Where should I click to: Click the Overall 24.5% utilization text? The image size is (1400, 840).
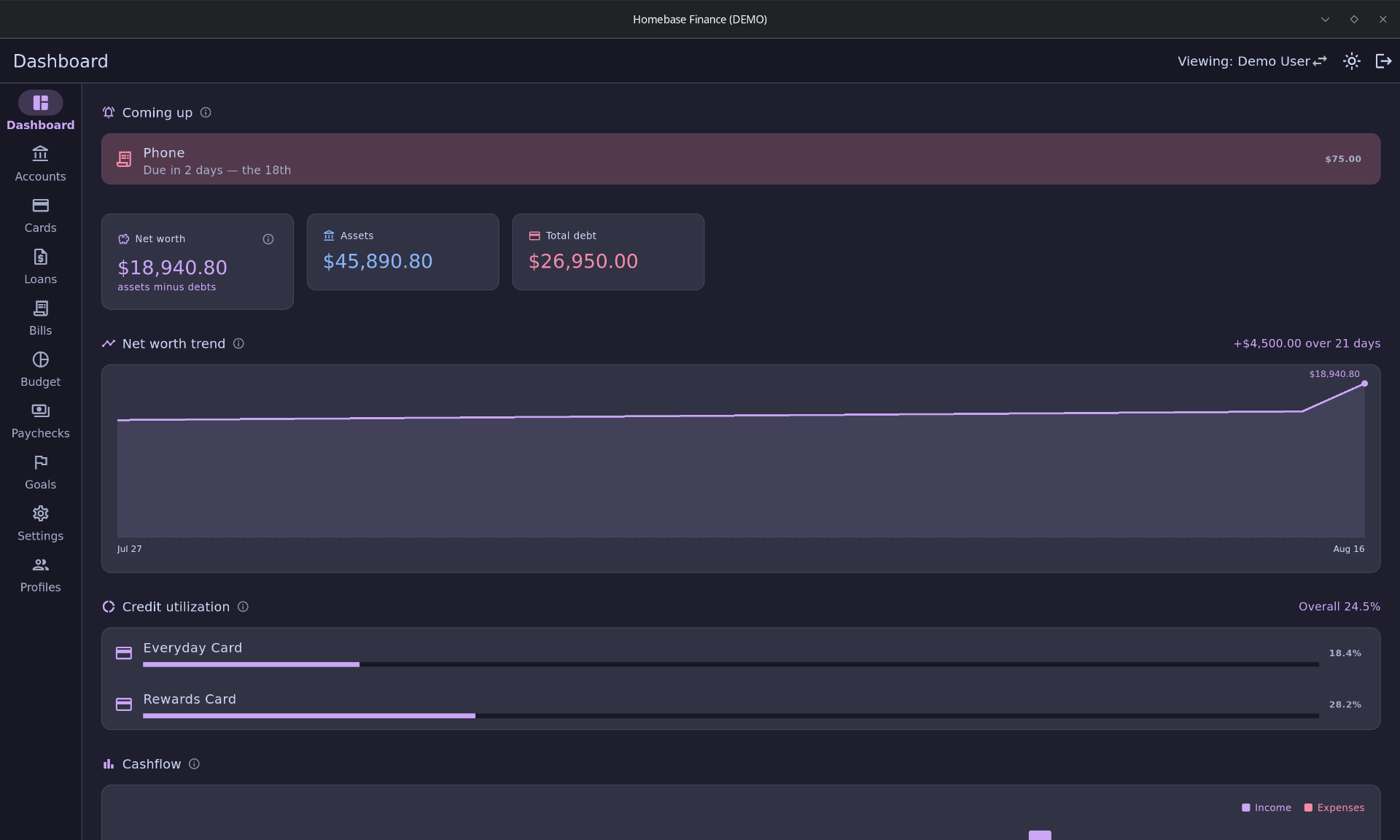tap(1339, 607)
